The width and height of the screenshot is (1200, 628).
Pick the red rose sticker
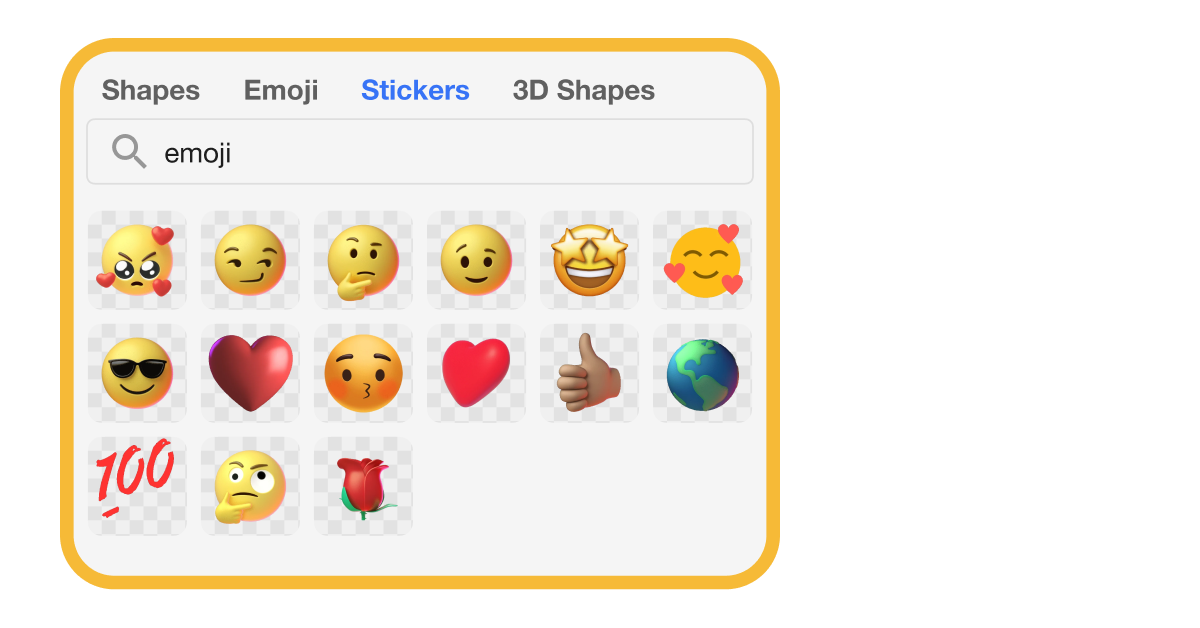pos(363,486)
